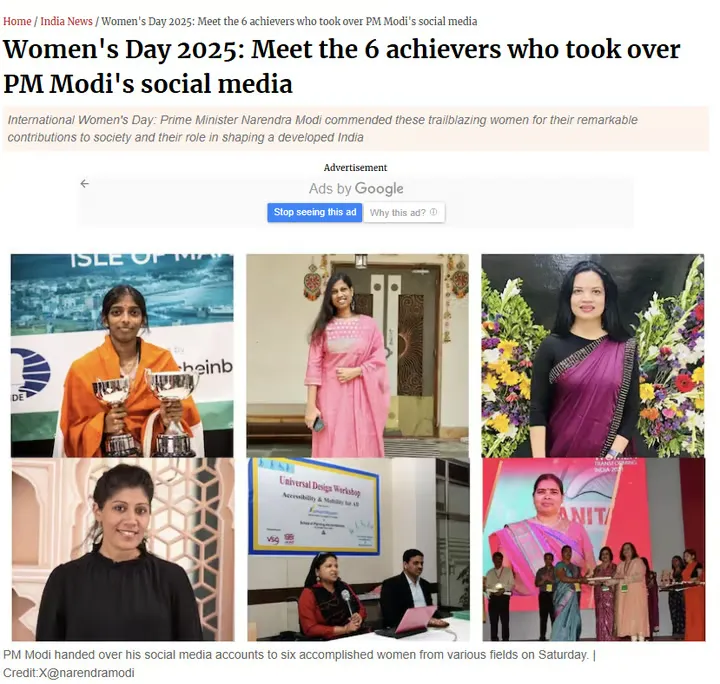Select photo of woman in purple saree

click(x=592, y=355)
